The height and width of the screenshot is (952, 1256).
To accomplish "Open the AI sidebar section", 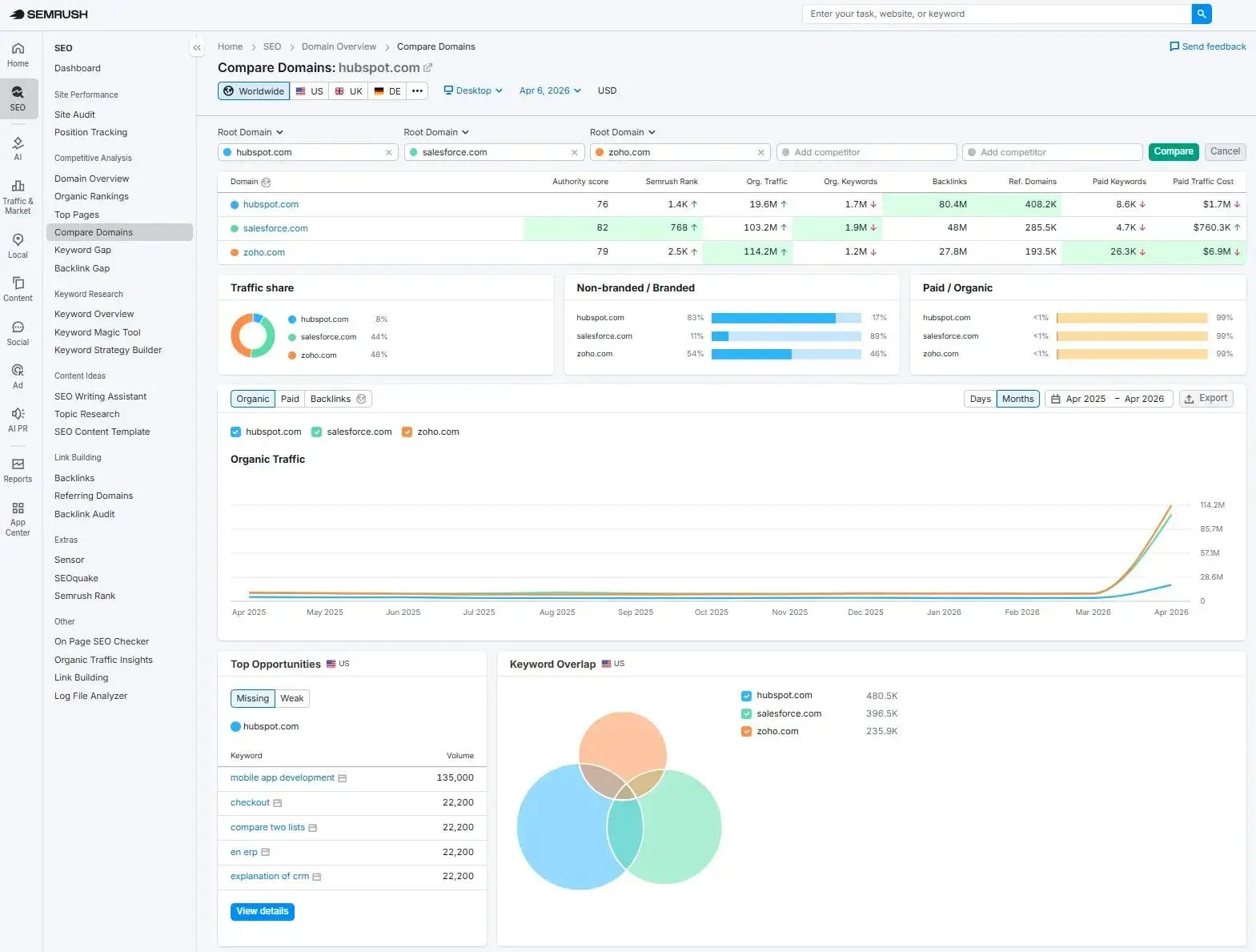I will 18,148.
